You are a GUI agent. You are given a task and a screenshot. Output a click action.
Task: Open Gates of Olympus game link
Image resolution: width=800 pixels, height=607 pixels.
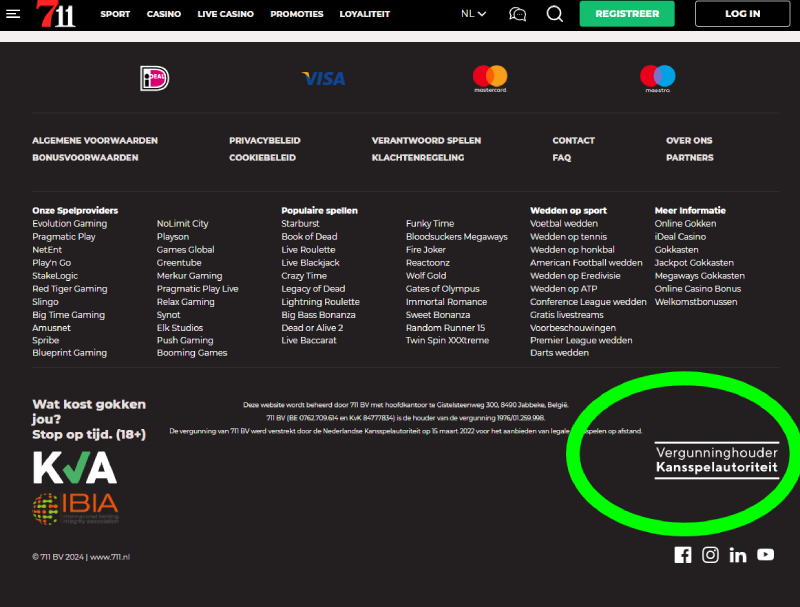(x=443, y=289)
